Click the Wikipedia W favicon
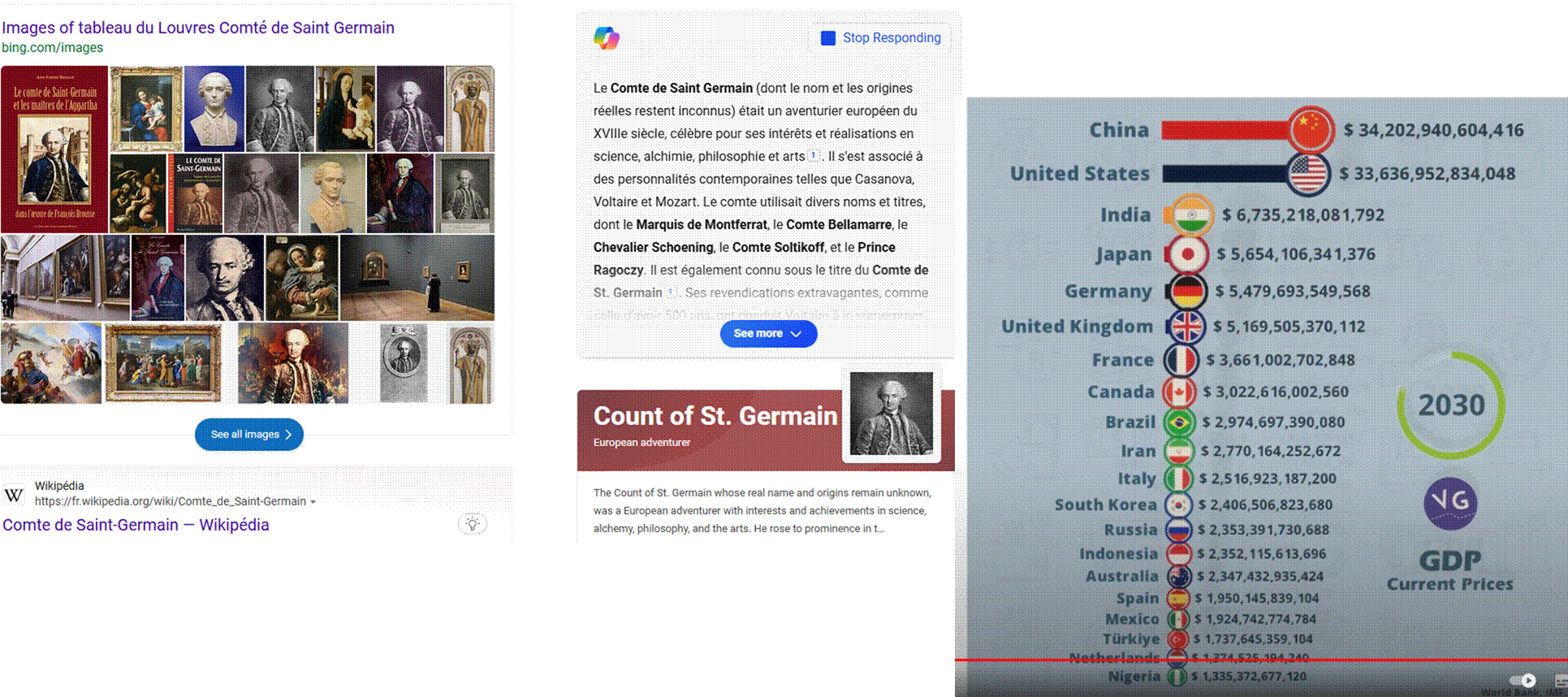This screenshot has width=1568, height=697. pyautogui.click(x=14, y=495)
